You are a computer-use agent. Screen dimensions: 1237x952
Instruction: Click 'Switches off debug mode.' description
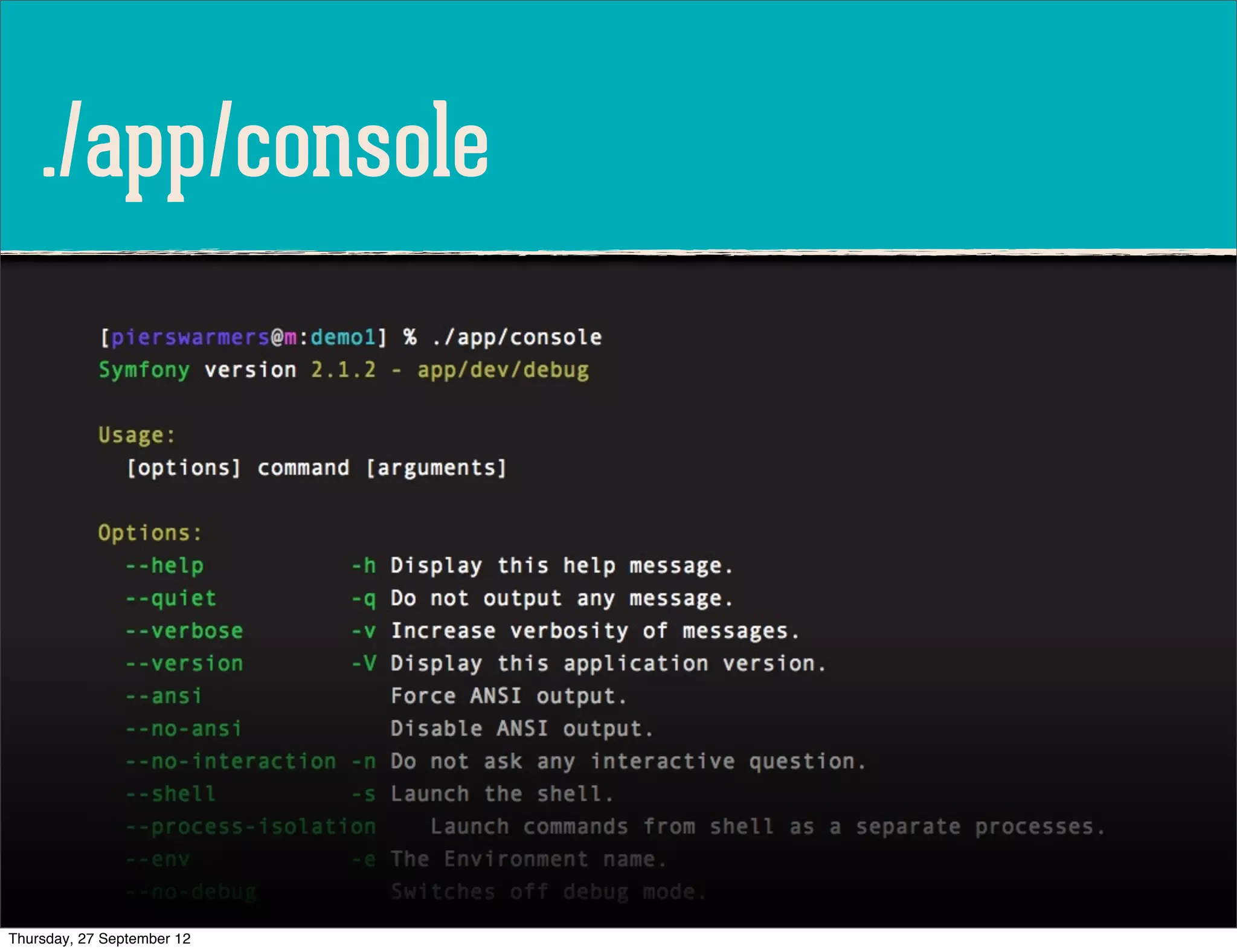coord(548,892)
